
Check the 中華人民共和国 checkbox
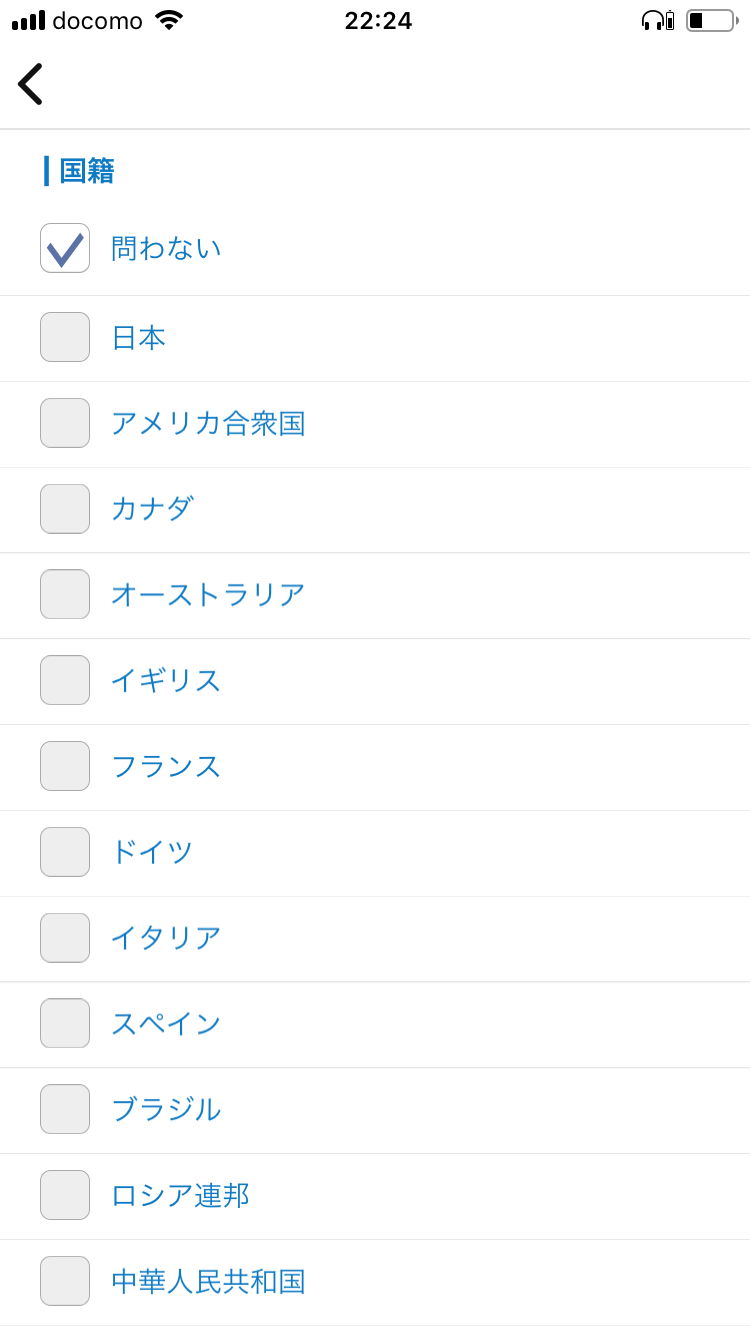click(65, 1281)
